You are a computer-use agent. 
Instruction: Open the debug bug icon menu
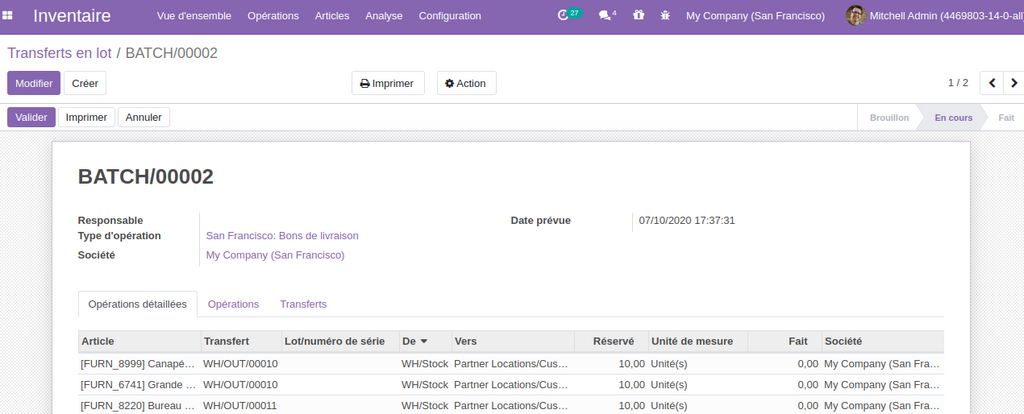tap(664, 16)
